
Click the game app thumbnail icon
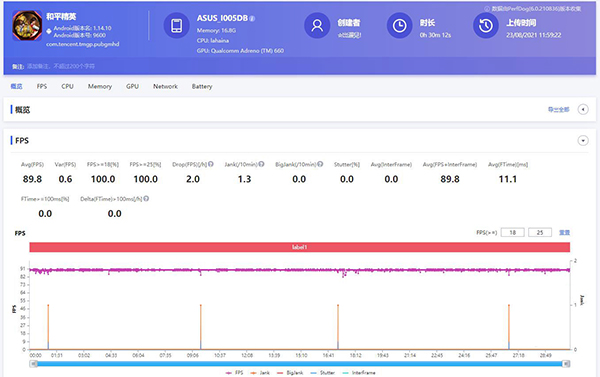click(27, 26)
